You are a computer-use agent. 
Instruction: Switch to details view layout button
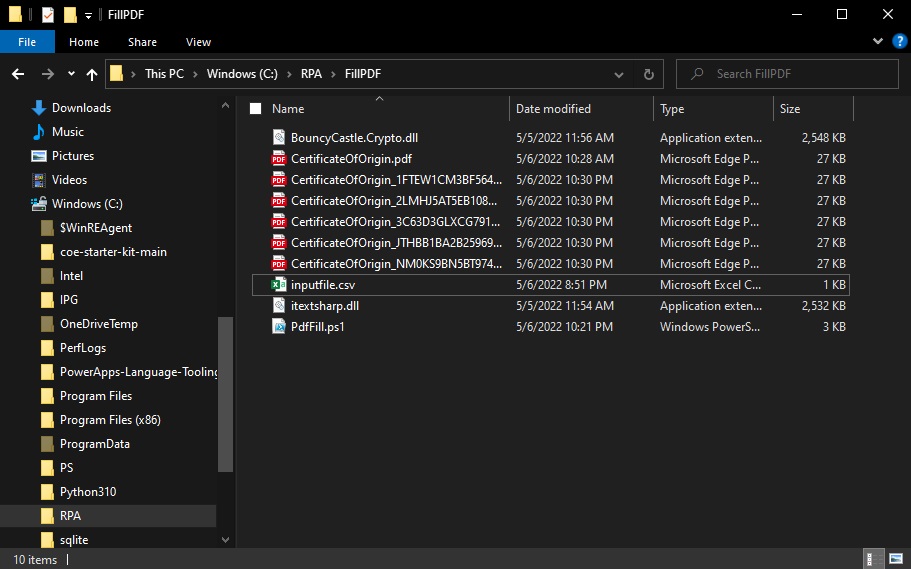tap(873, 559)
